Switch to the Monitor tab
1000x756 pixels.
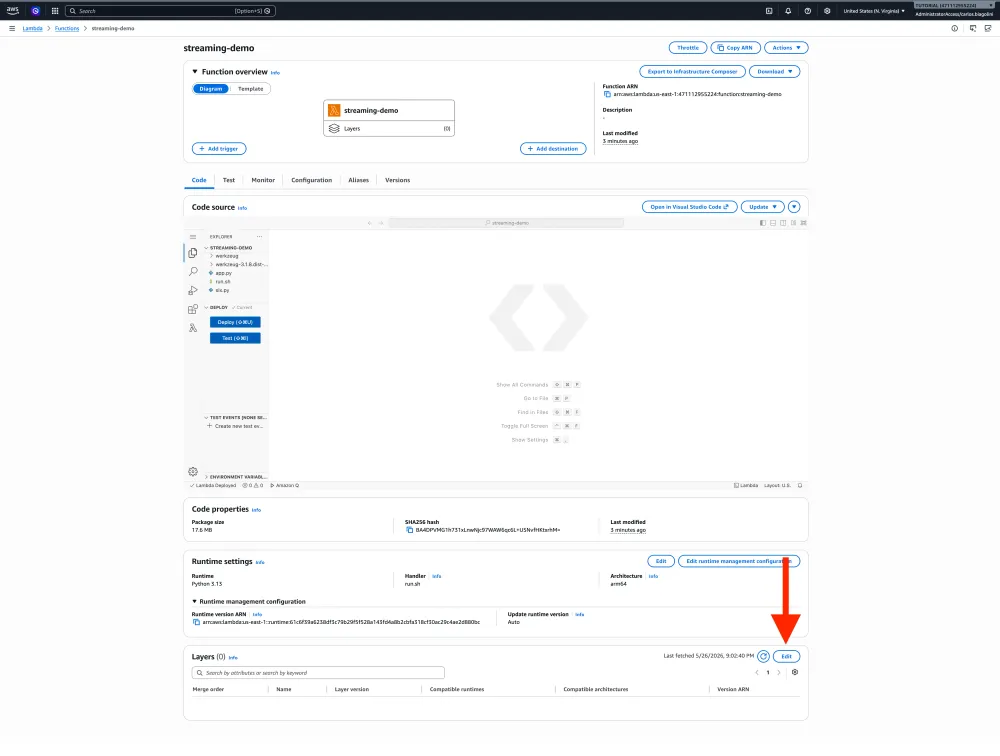coord(263,180)
